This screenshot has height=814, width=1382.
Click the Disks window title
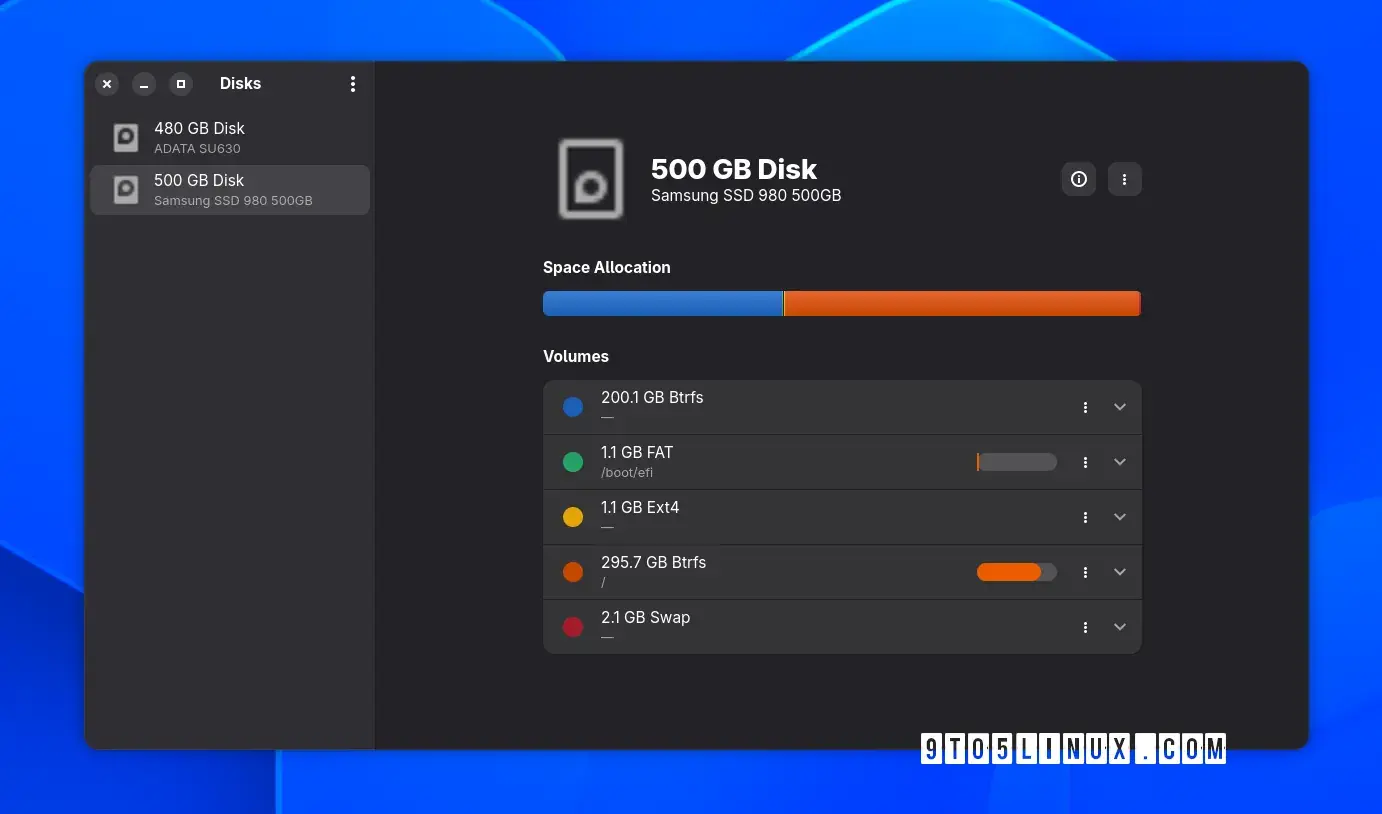[x=241, y=84]
